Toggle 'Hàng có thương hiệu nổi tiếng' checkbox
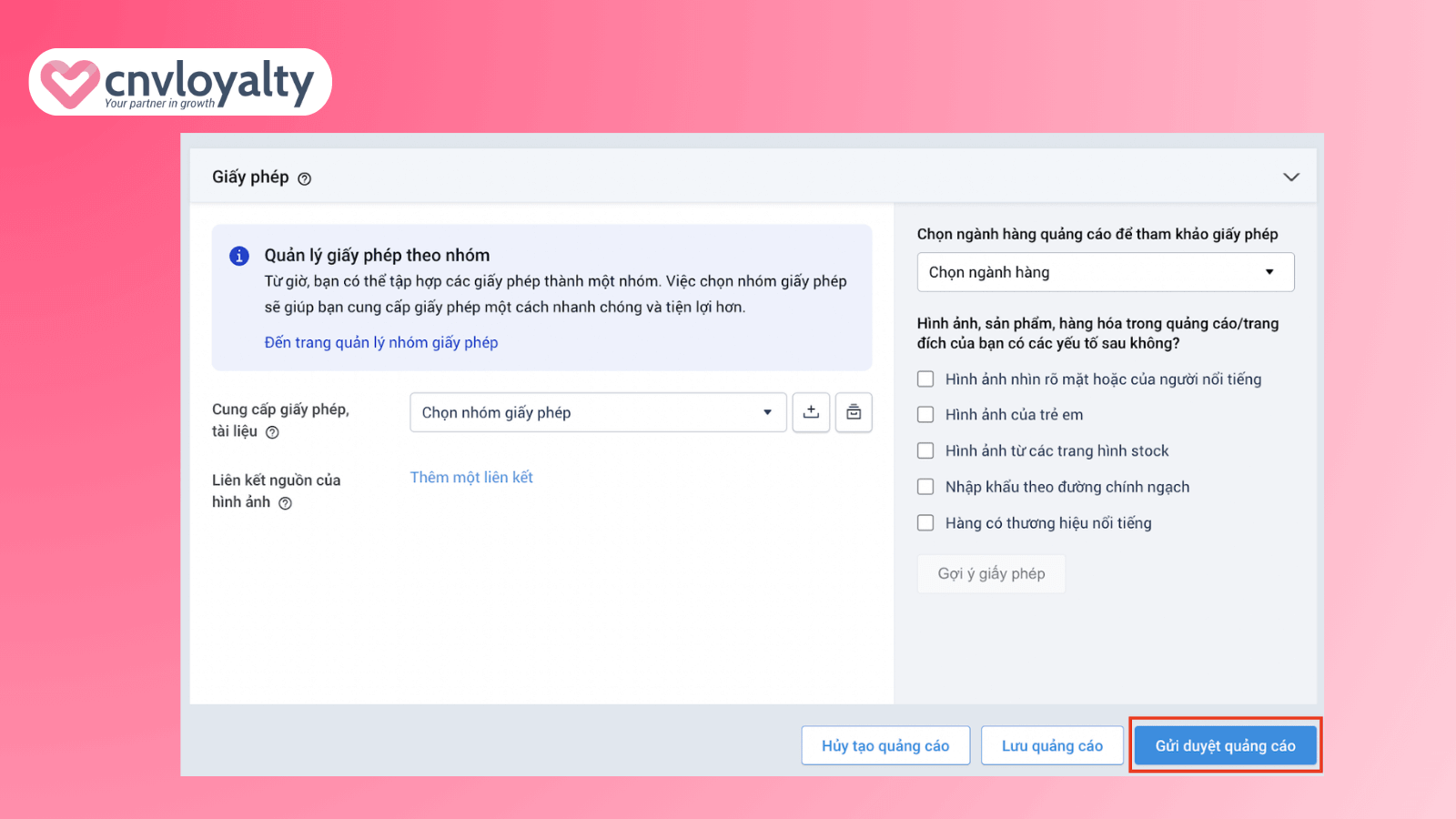1456x819 pixels. pos(925,522)
